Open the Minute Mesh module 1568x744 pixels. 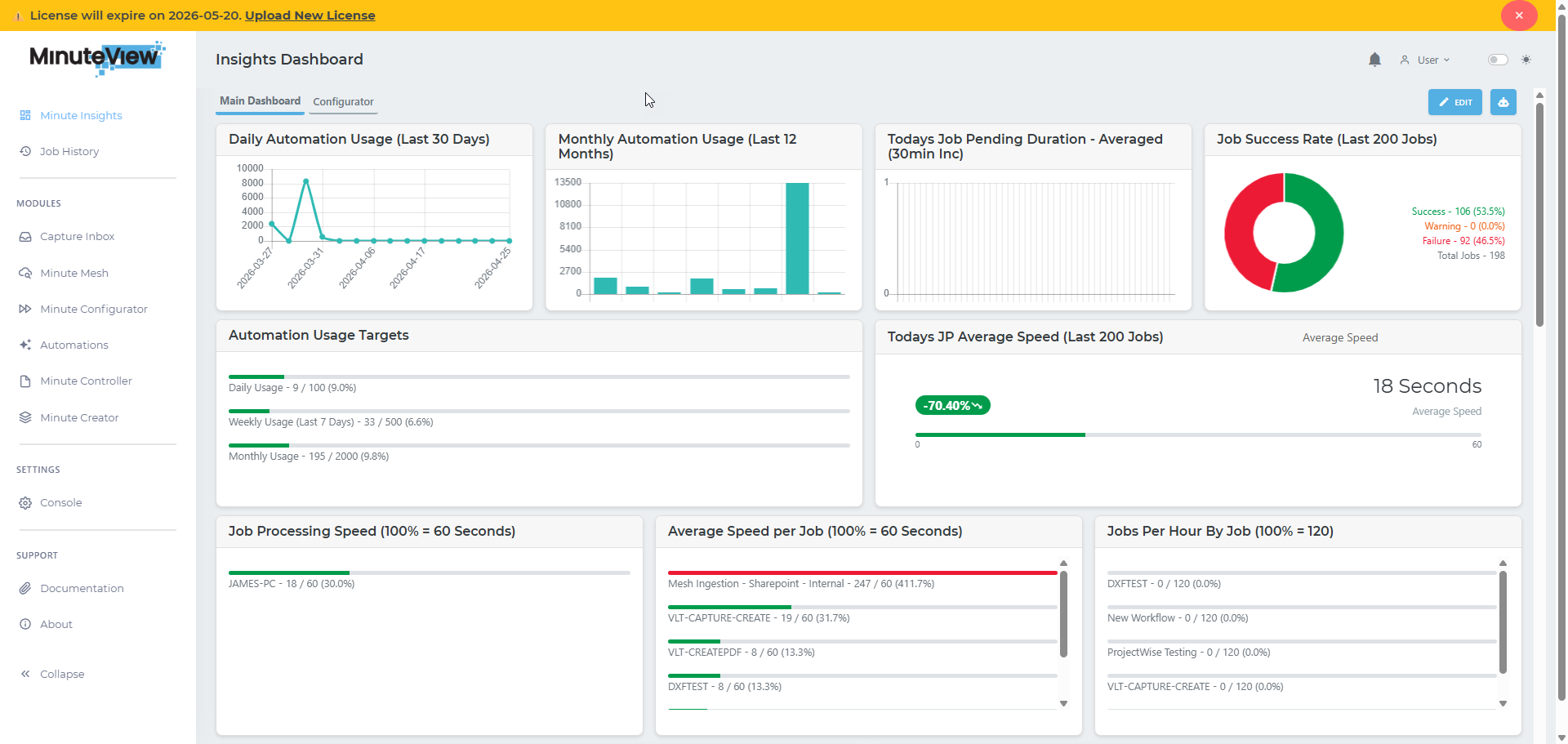pyautogui.click(x=73, y=273)
